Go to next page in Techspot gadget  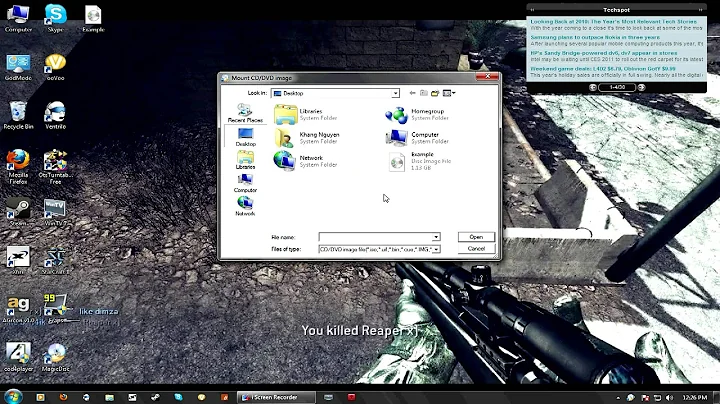(641, 87)
